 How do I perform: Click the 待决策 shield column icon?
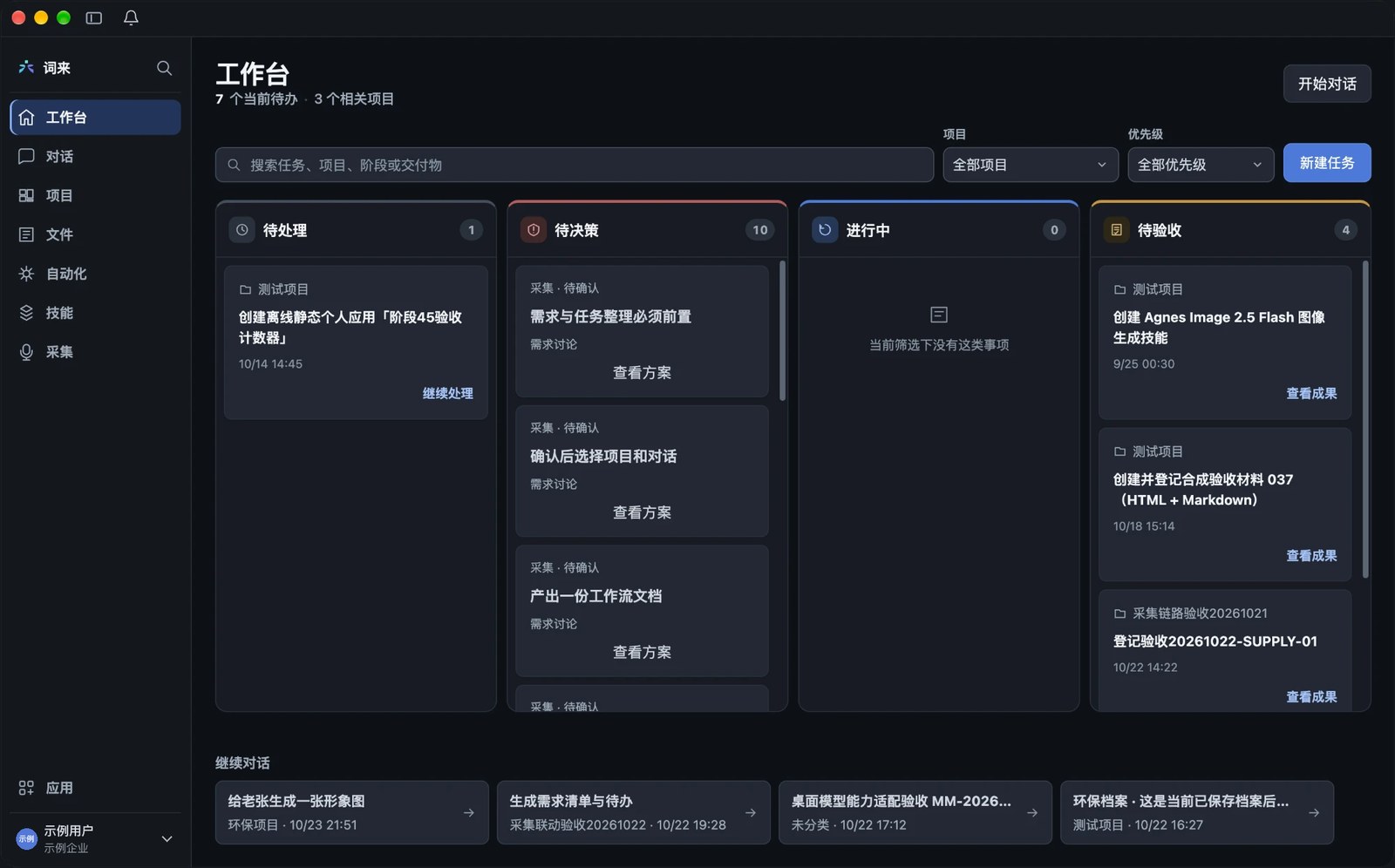tap(534, 230)
